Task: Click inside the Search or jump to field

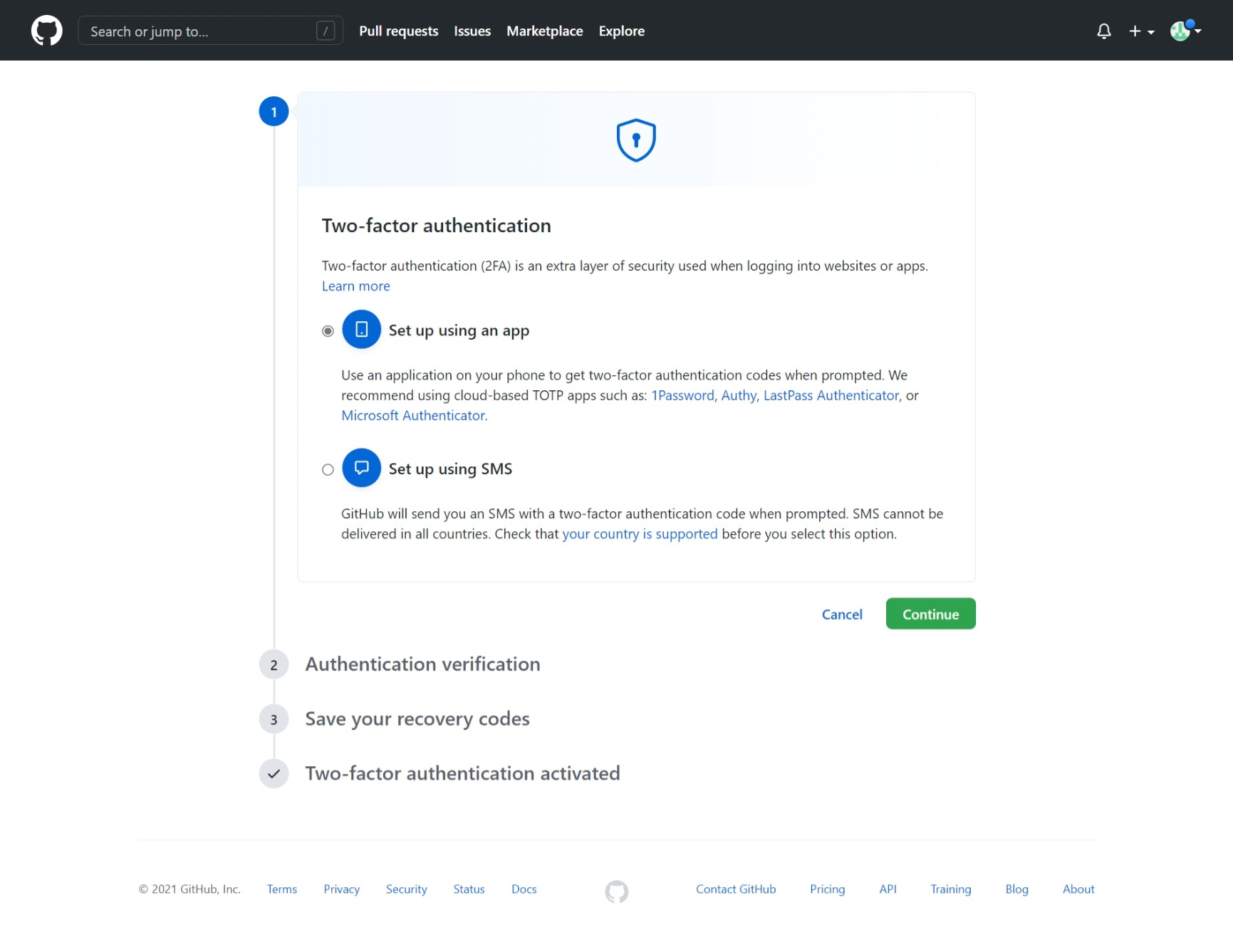Action: pos(199,31)
